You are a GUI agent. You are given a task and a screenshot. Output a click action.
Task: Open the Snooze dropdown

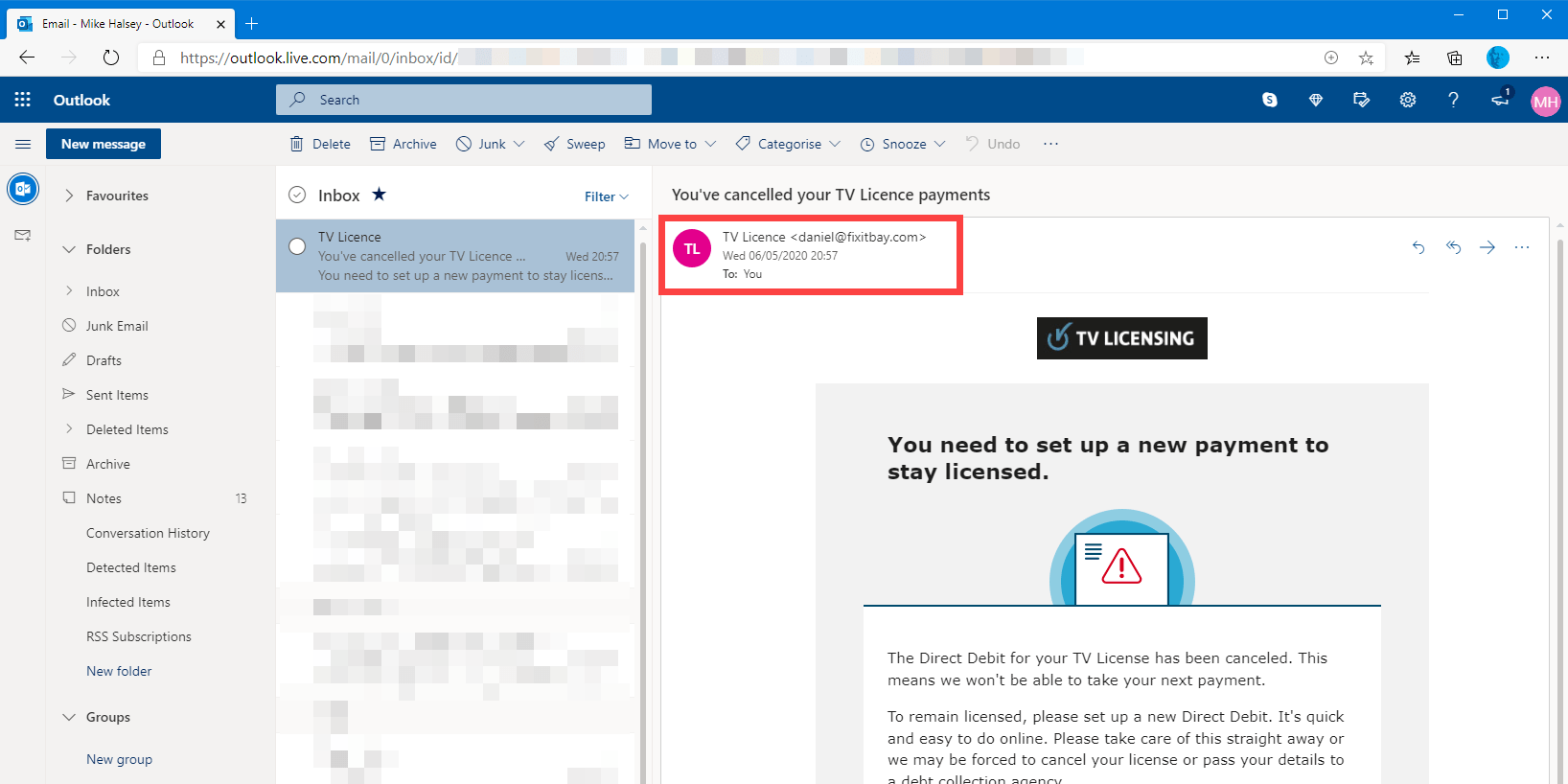coord(903,144)
